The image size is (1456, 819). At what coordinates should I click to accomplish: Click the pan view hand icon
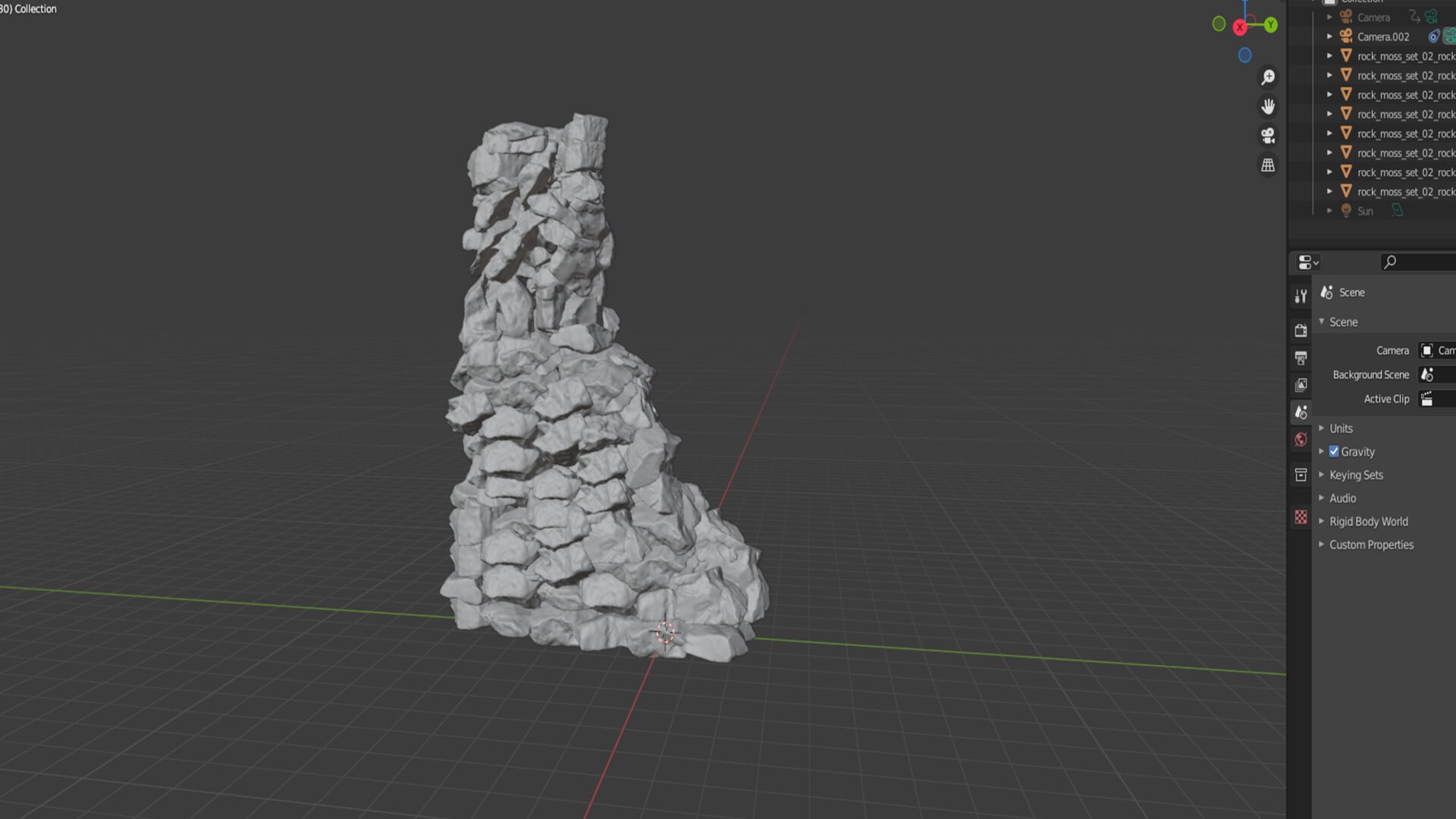1268,107
